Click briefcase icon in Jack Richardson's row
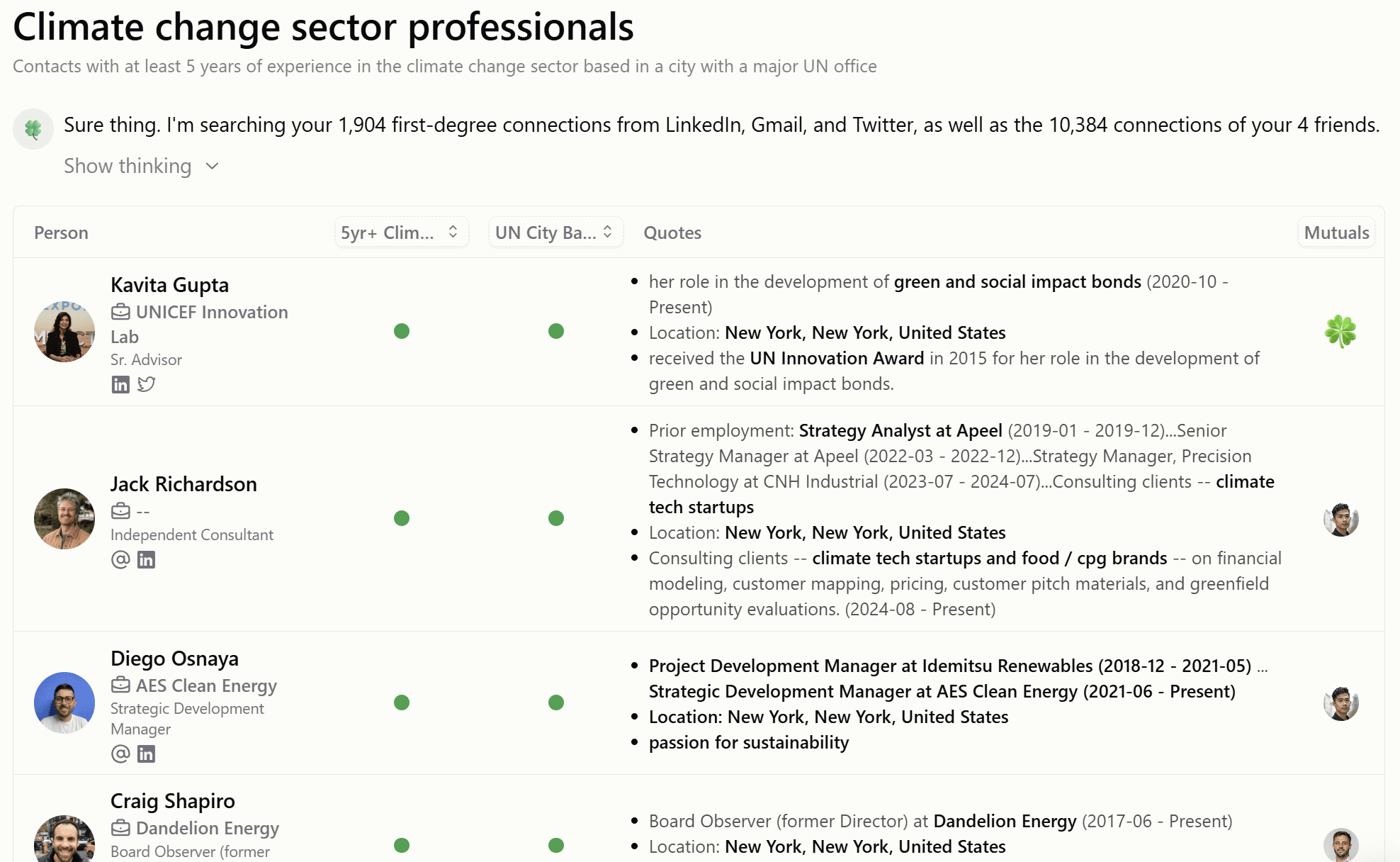The image size is (1400, 862). pos(120,511)
